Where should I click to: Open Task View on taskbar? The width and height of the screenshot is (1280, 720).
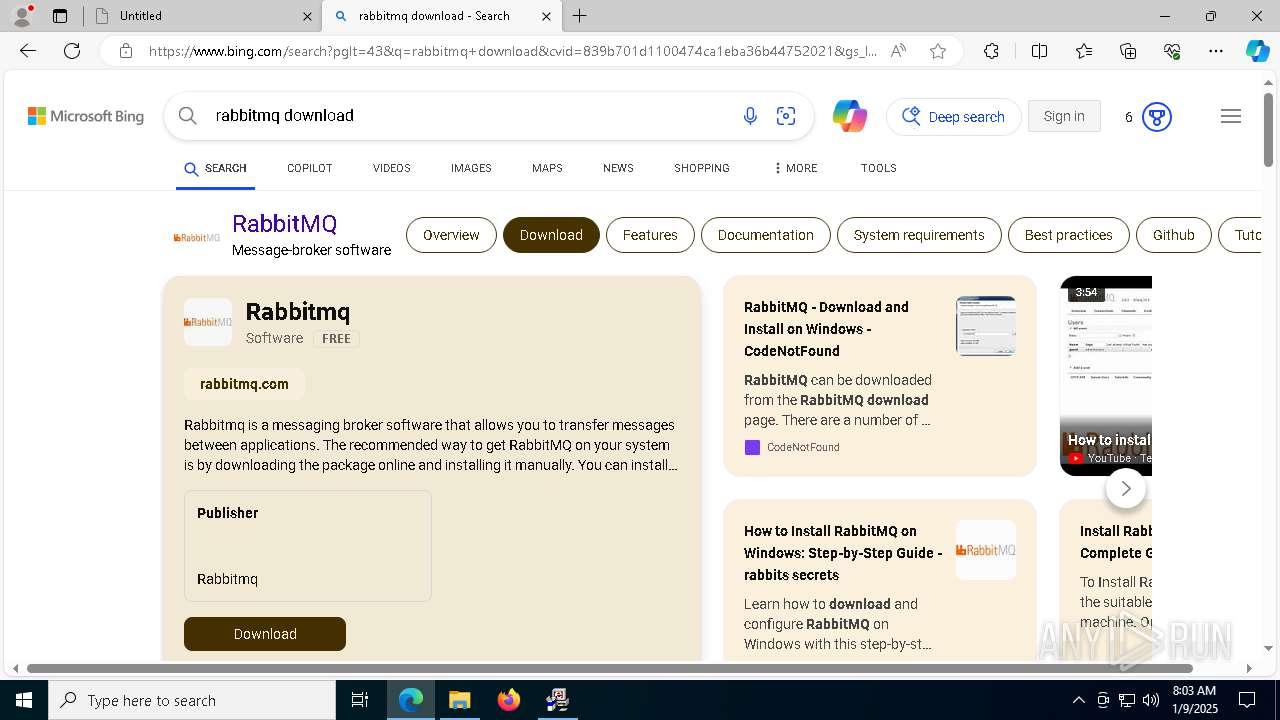360,700
